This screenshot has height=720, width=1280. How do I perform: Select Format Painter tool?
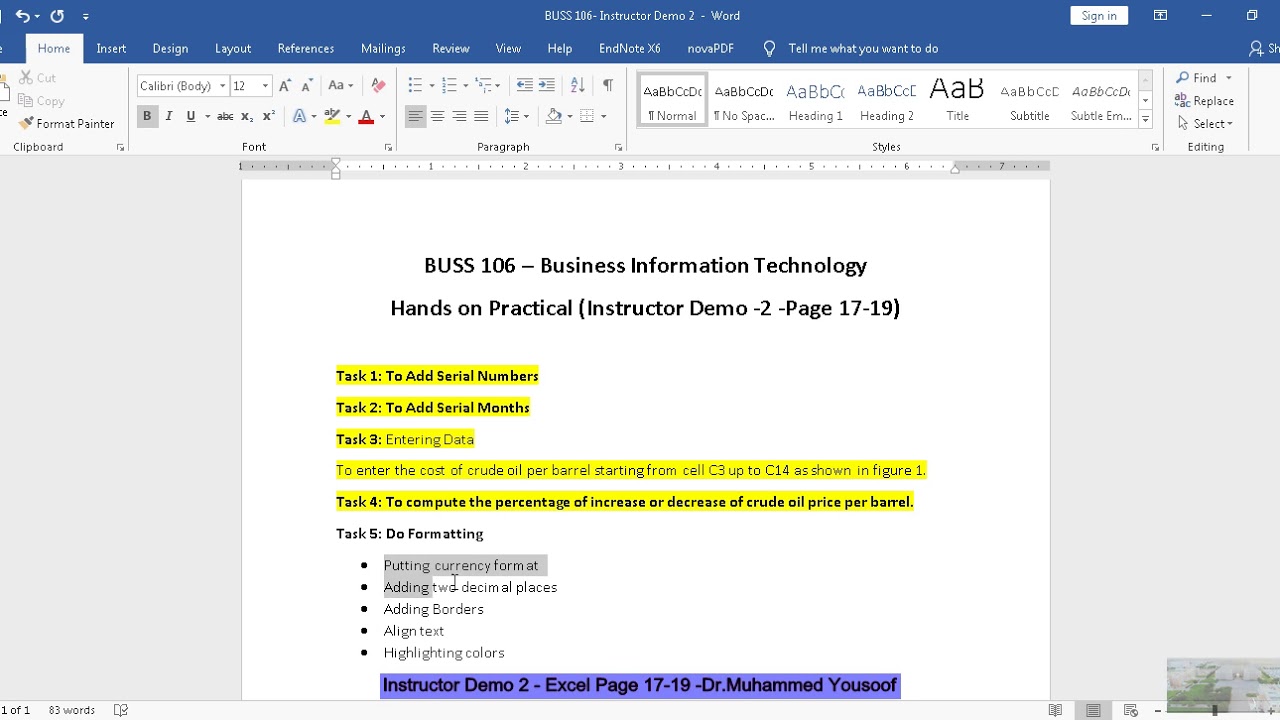[x=67, y=124]
